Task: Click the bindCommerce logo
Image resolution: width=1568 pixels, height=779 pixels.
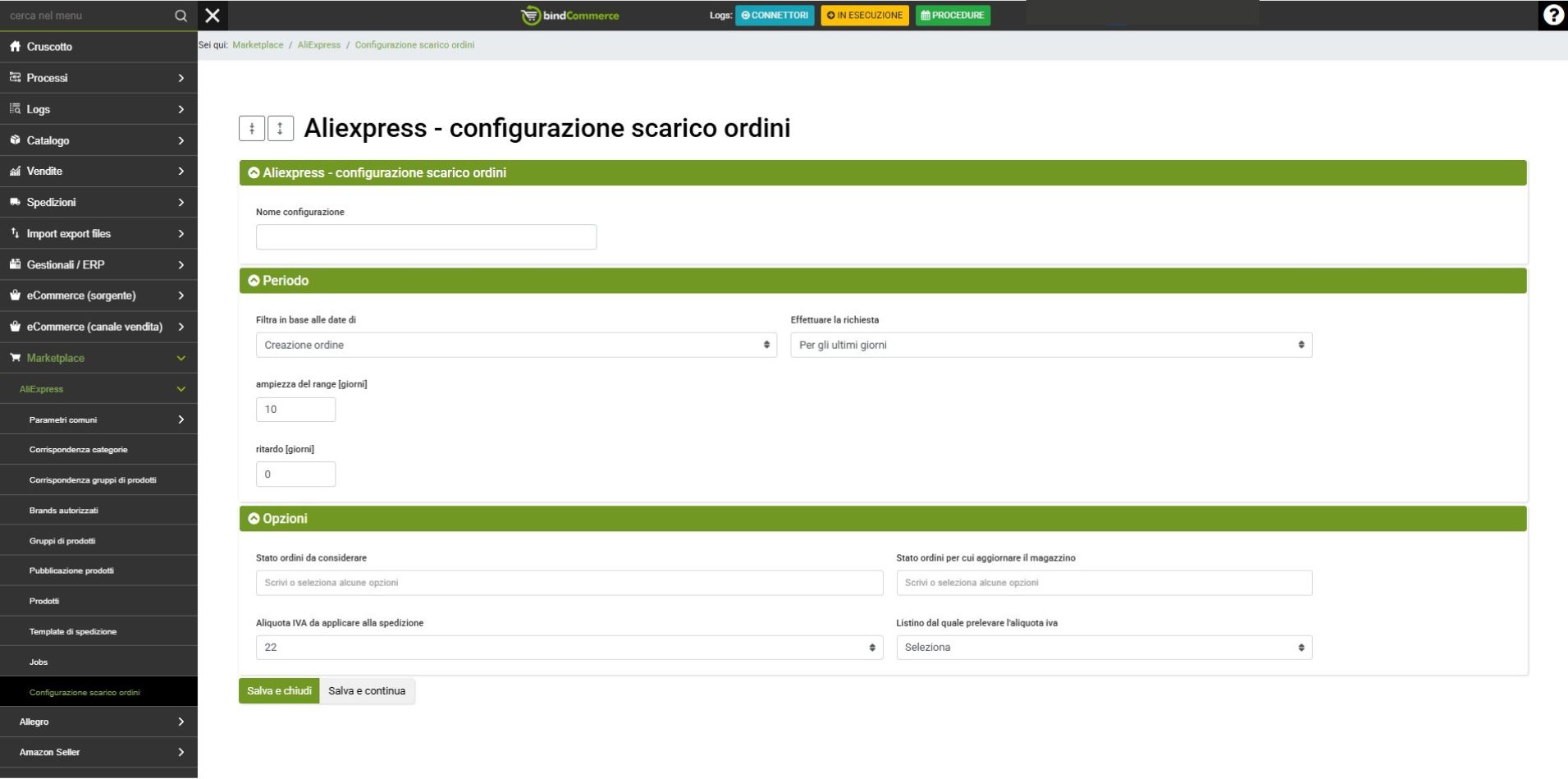Action: pos(570,16)
